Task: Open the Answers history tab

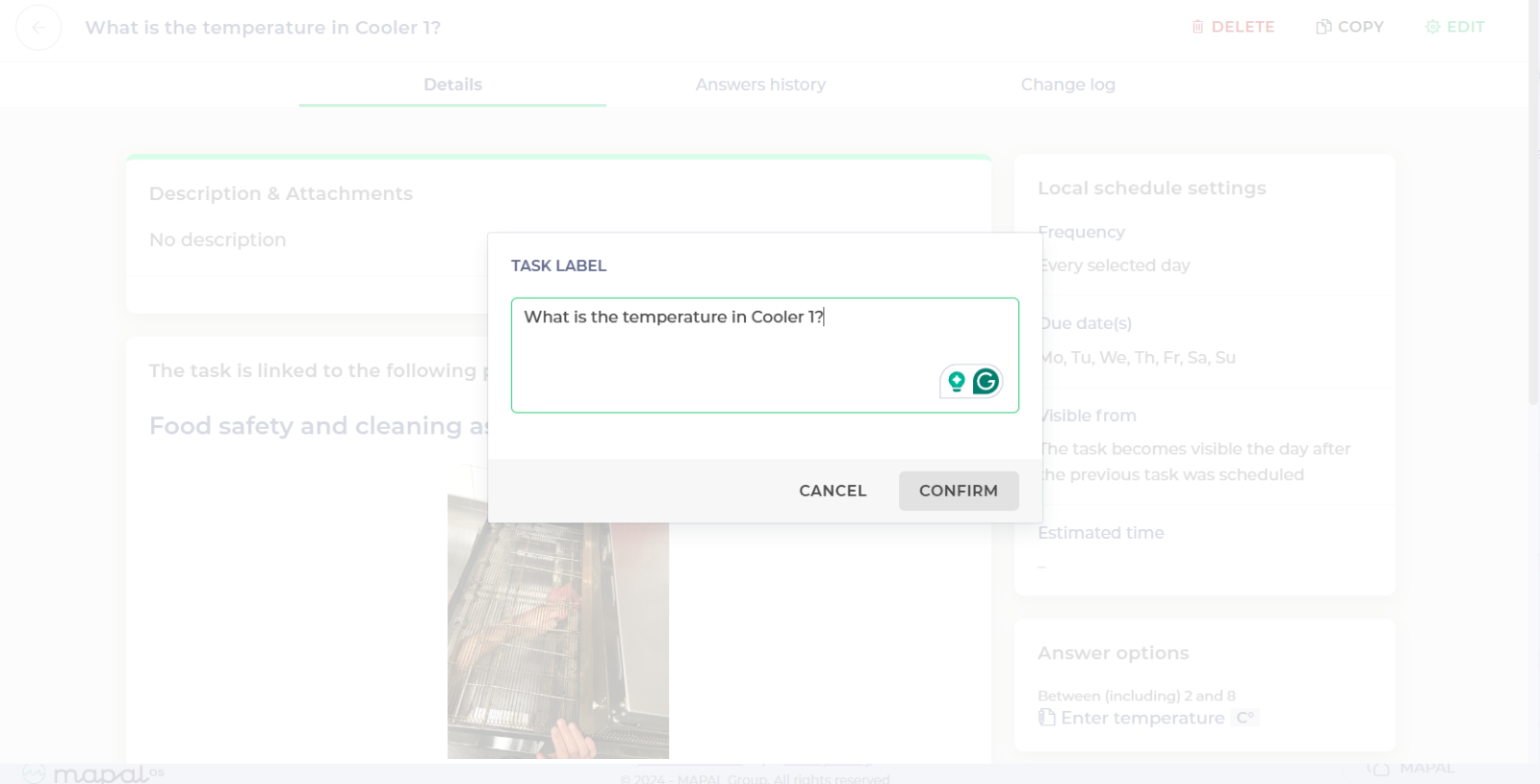Action: tap(760, 85)
